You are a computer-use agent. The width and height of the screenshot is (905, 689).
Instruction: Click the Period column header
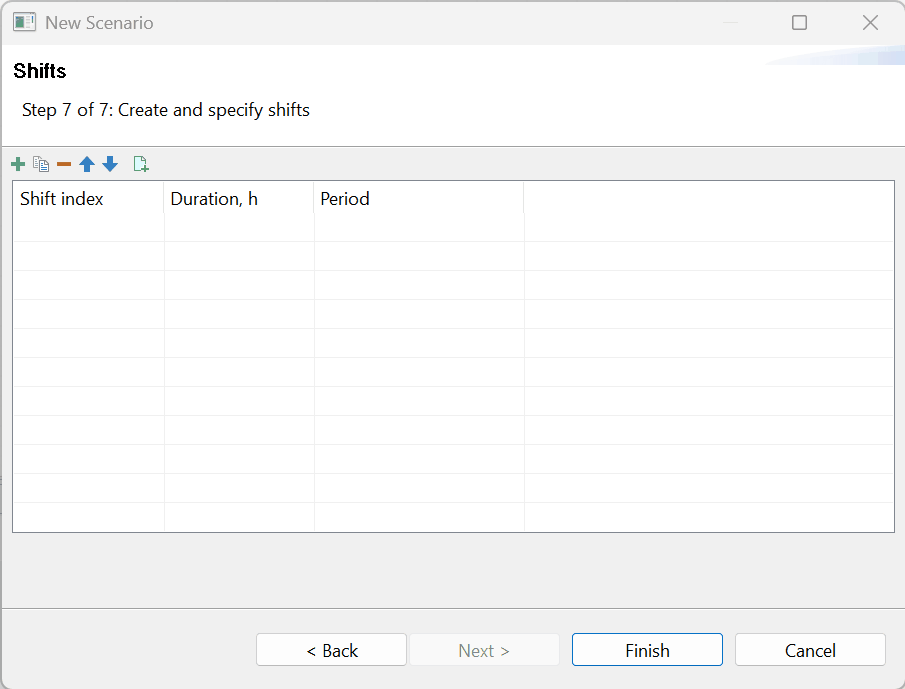click(419, 199)
